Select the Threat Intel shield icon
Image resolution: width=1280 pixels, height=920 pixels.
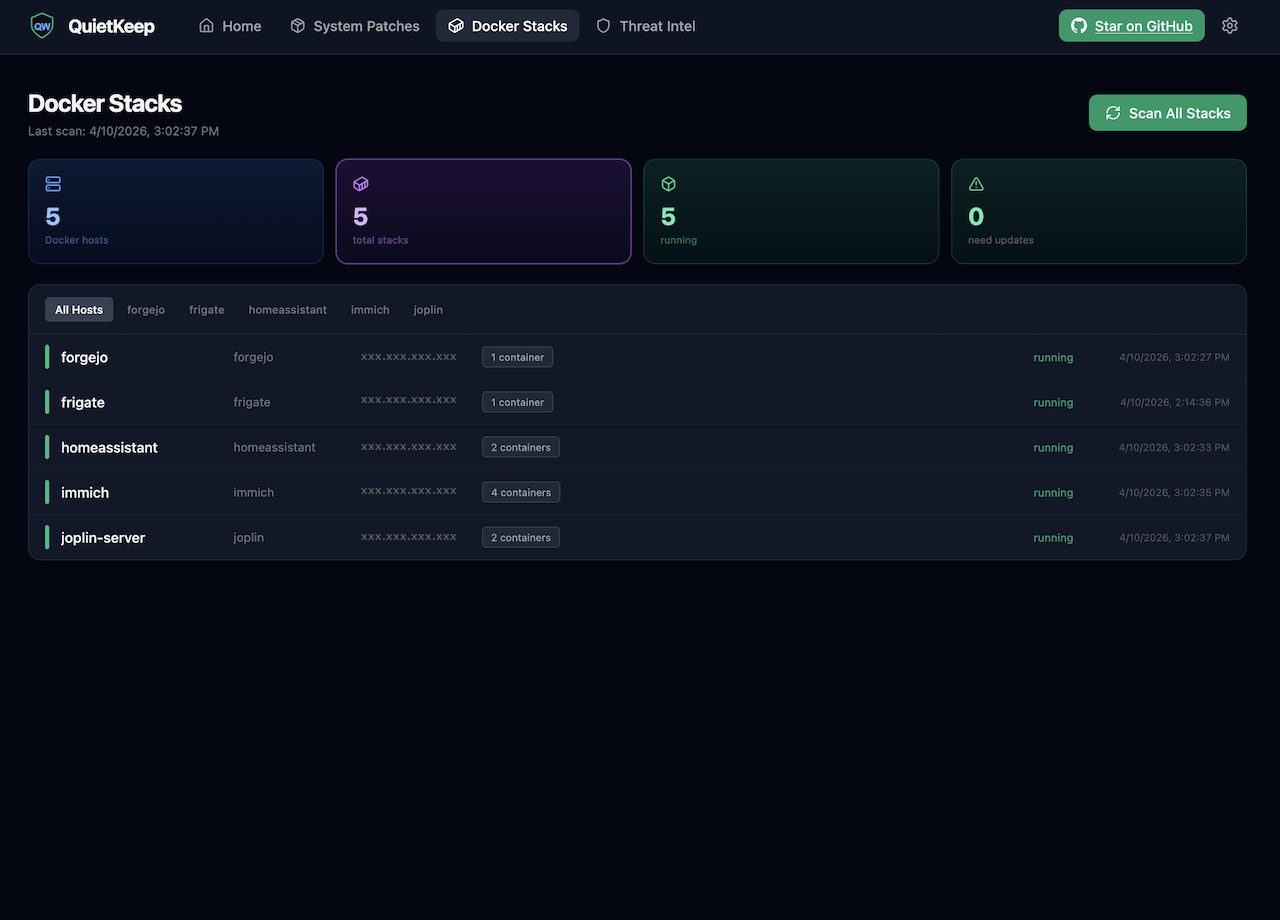point(603,26)
